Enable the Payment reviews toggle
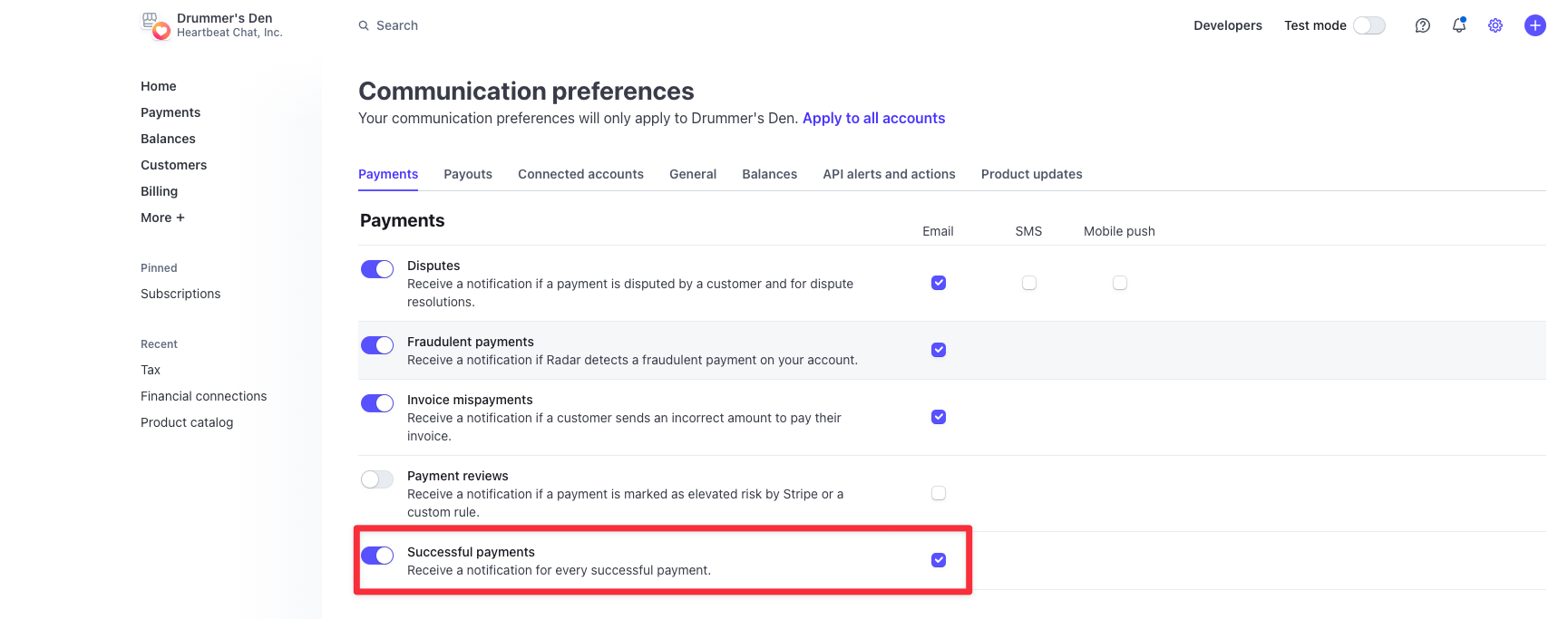1568x619 pixels. coord(377,479)
